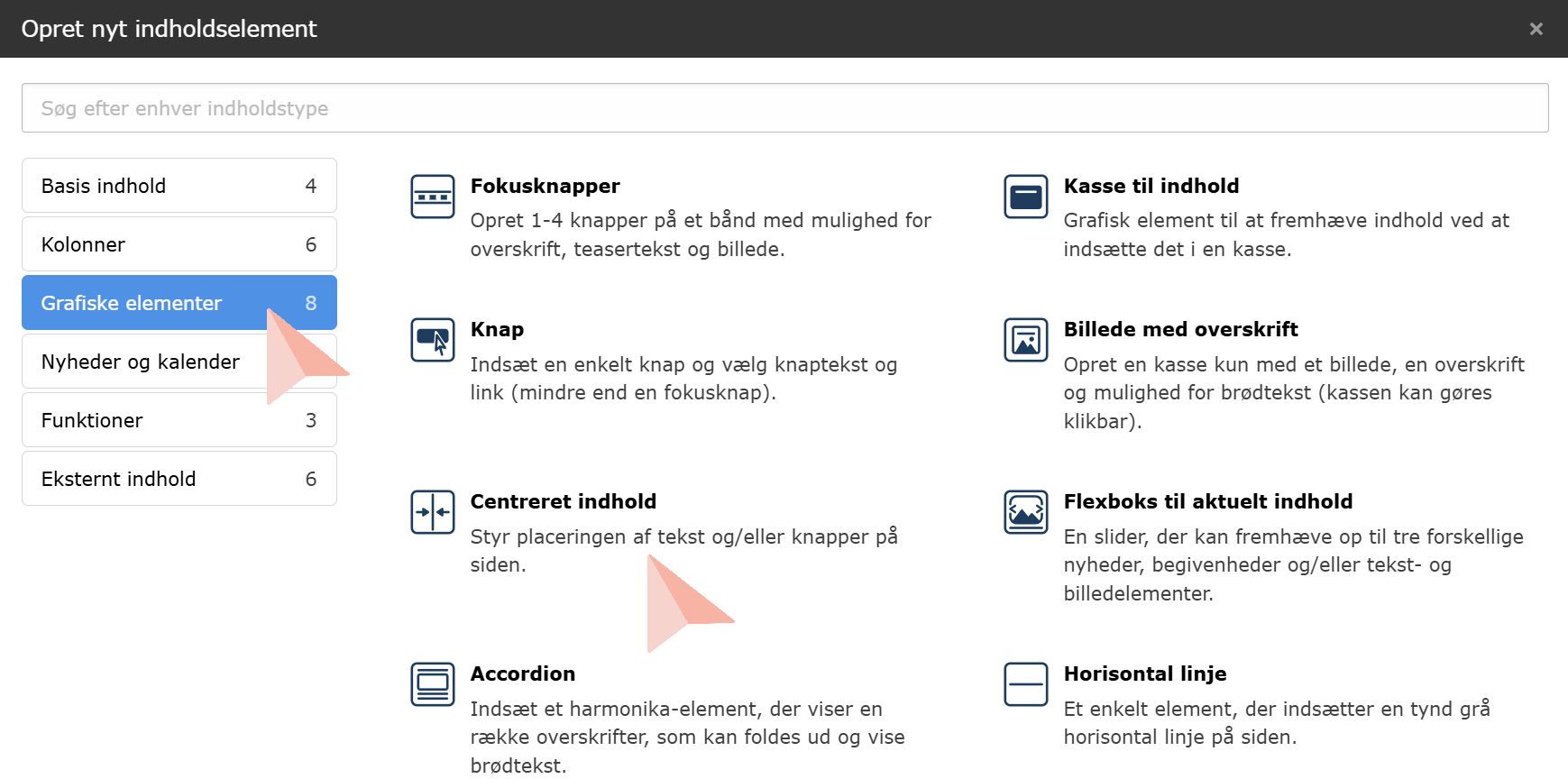Select the Kasse til indhold icon
Viewport: 1568px width, 779px height.
(1026, 197)
